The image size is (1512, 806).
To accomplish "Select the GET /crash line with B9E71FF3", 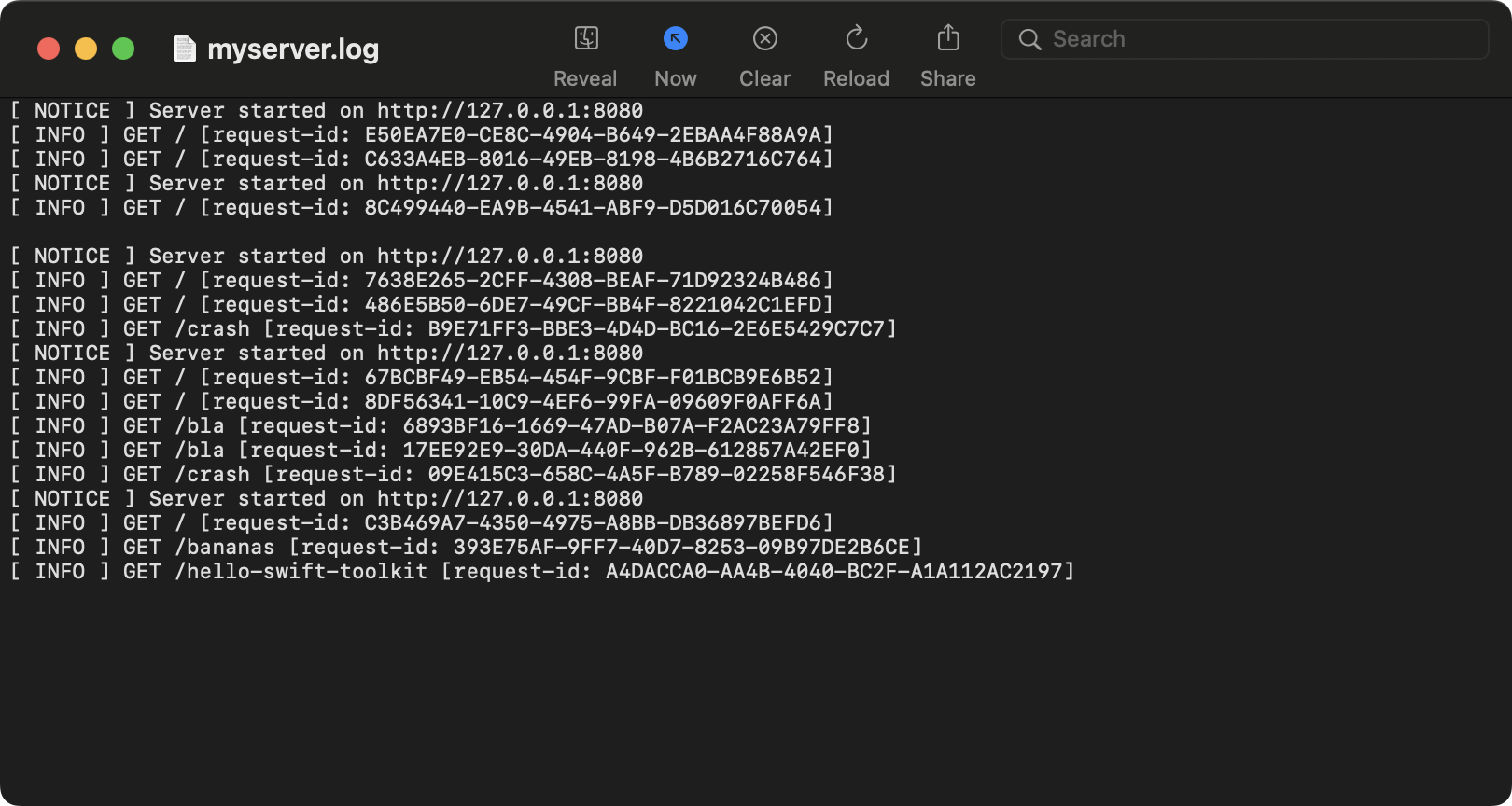I will click(x=453, y=329).
